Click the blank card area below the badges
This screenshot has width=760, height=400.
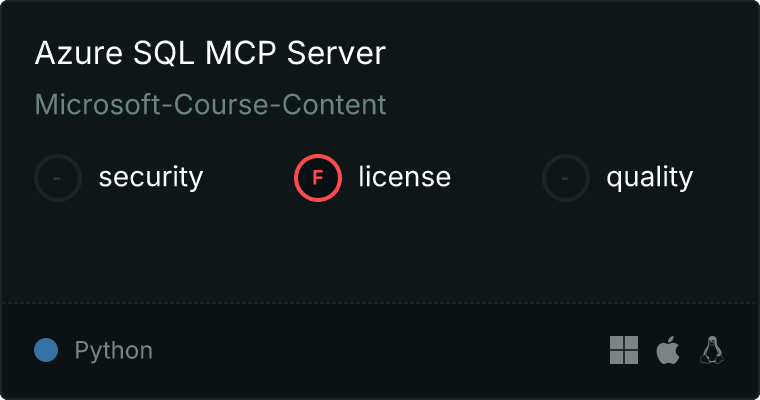(380, 252)
